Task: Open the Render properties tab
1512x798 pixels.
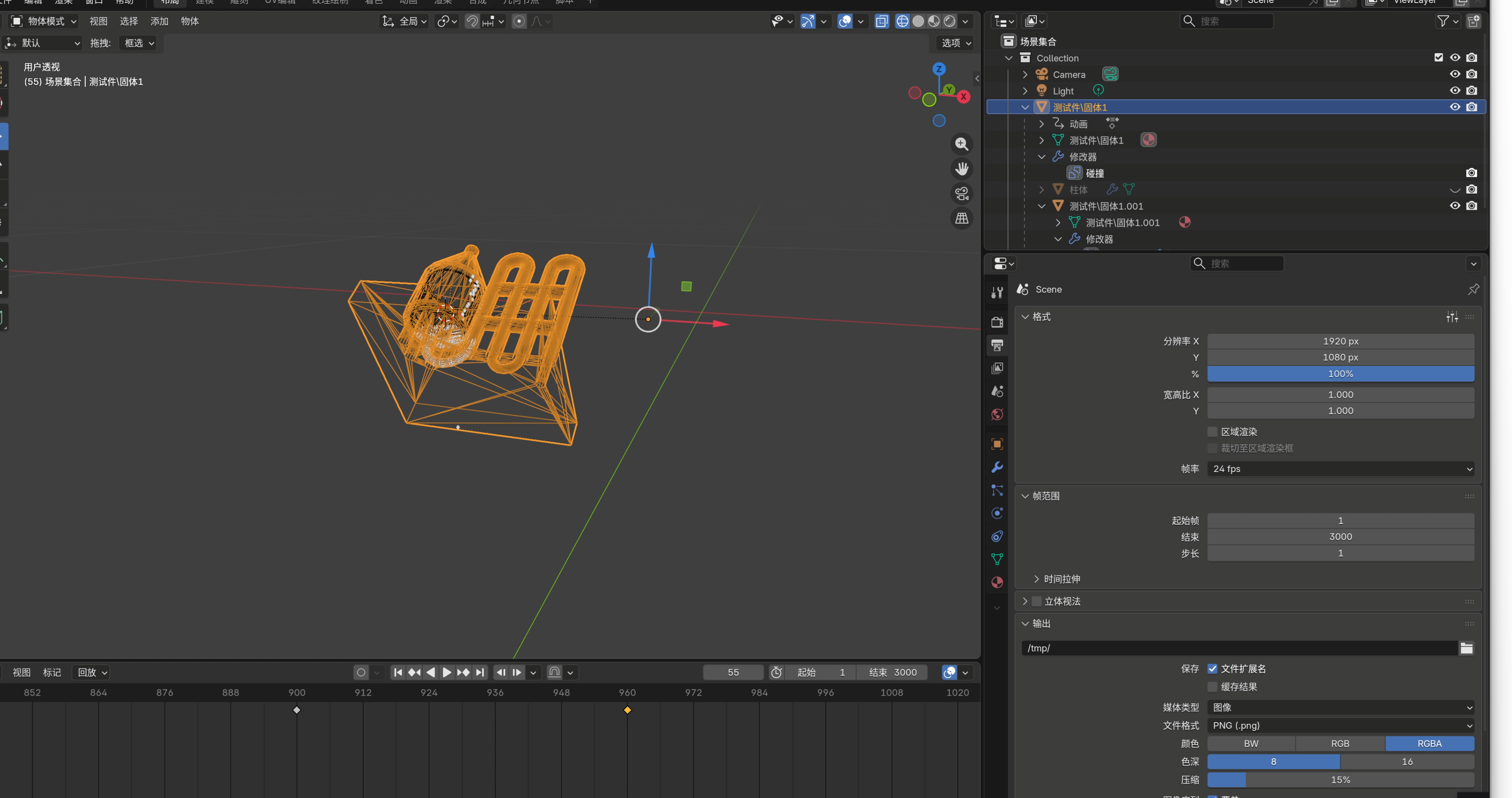Action: 997,322
